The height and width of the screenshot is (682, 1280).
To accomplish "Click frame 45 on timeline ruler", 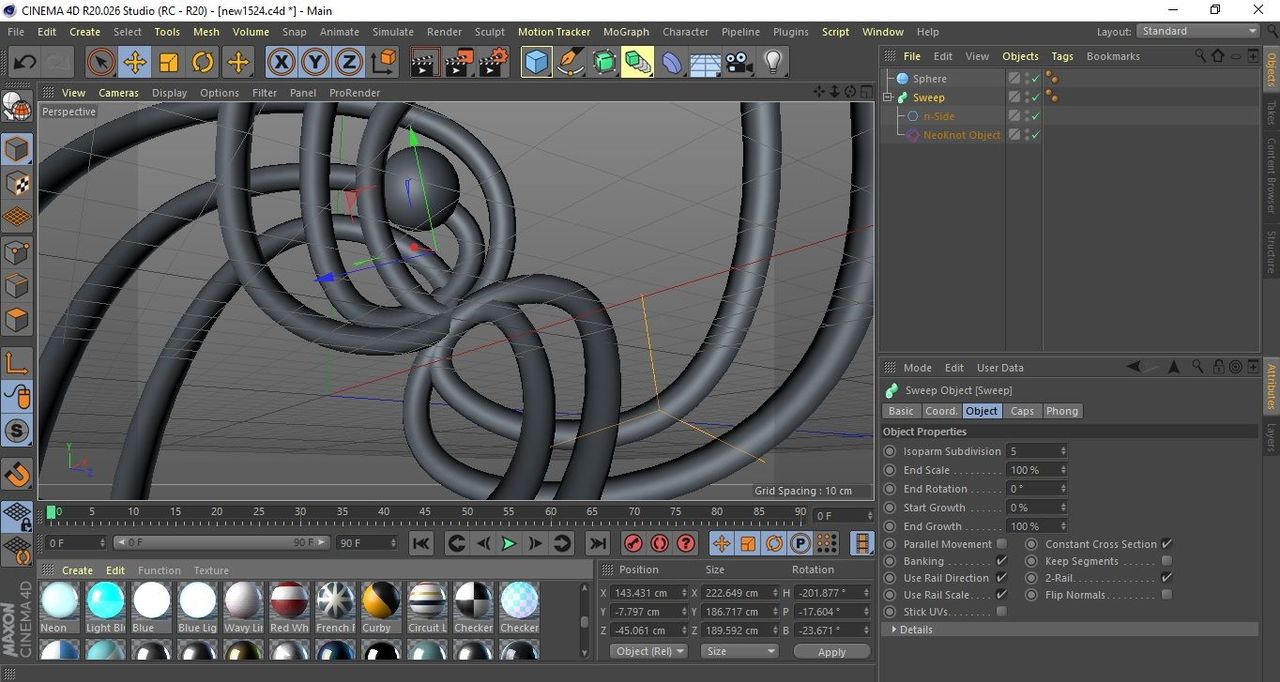I will [x=425, y=512].
